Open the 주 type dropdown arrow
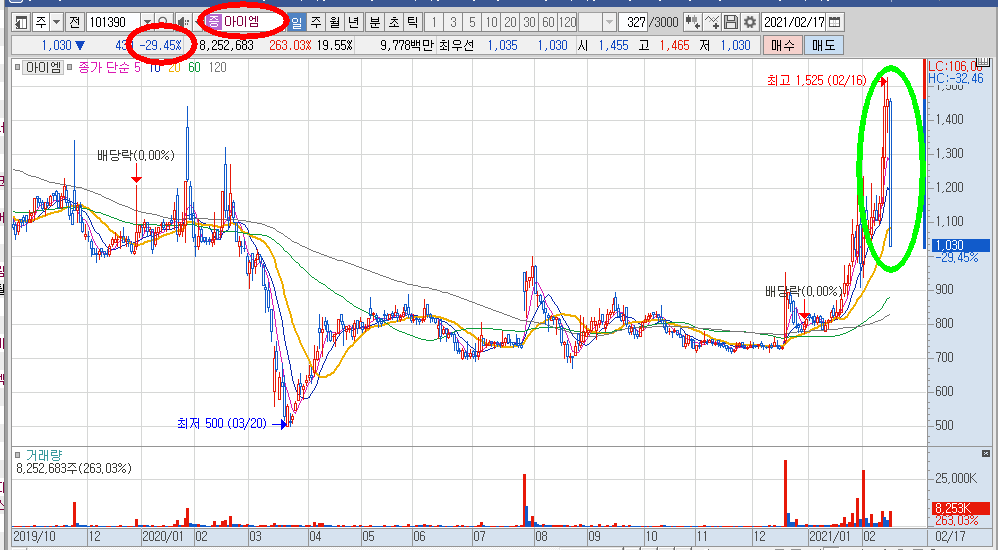The height and width of the screenshot is (550, 998). point(55,21)
